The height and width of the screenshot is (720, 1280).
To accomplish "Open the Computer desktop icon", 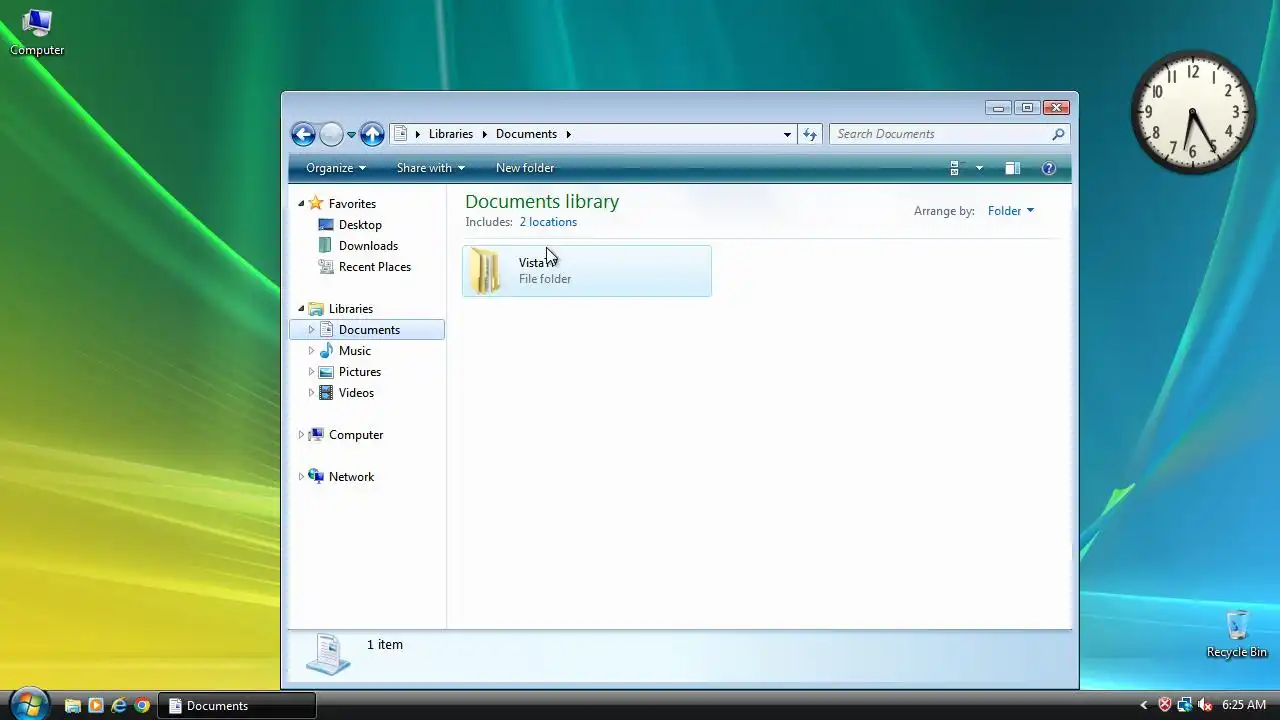I will pyautogui.click(x=37, y=33).
